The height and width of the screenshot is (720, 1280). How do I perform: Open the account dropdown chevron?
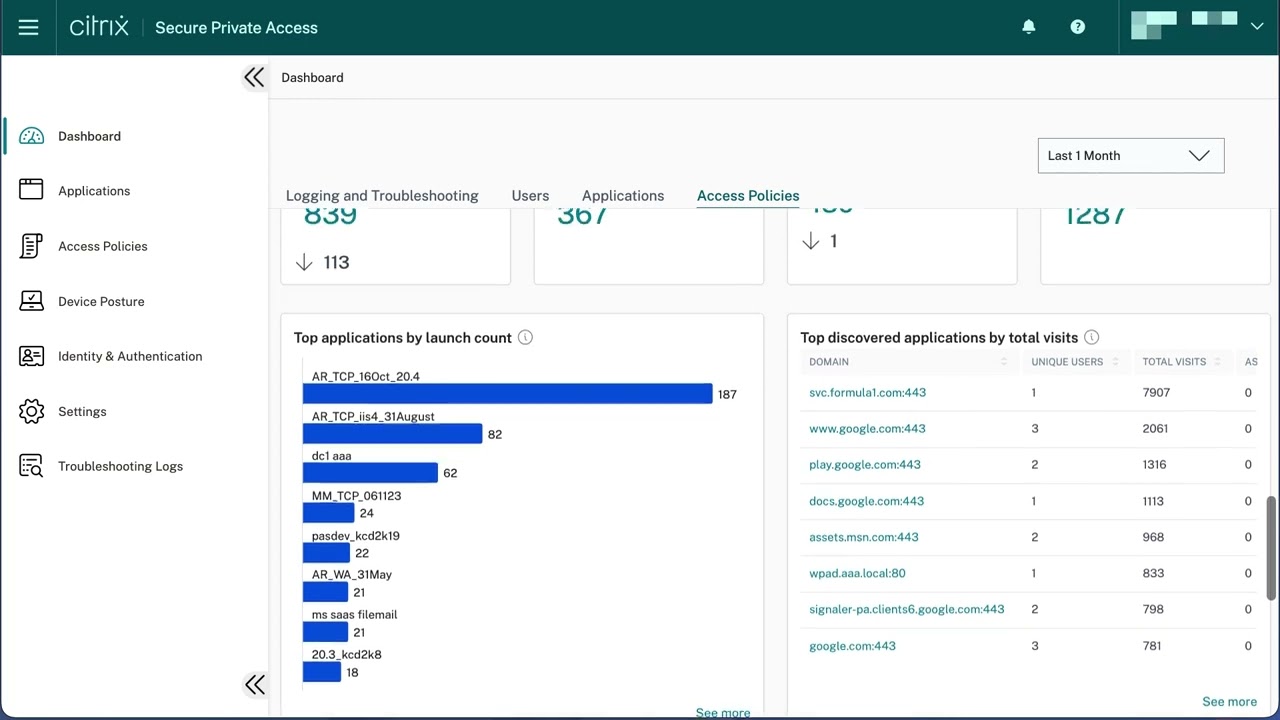click(x=1257, y=27)
